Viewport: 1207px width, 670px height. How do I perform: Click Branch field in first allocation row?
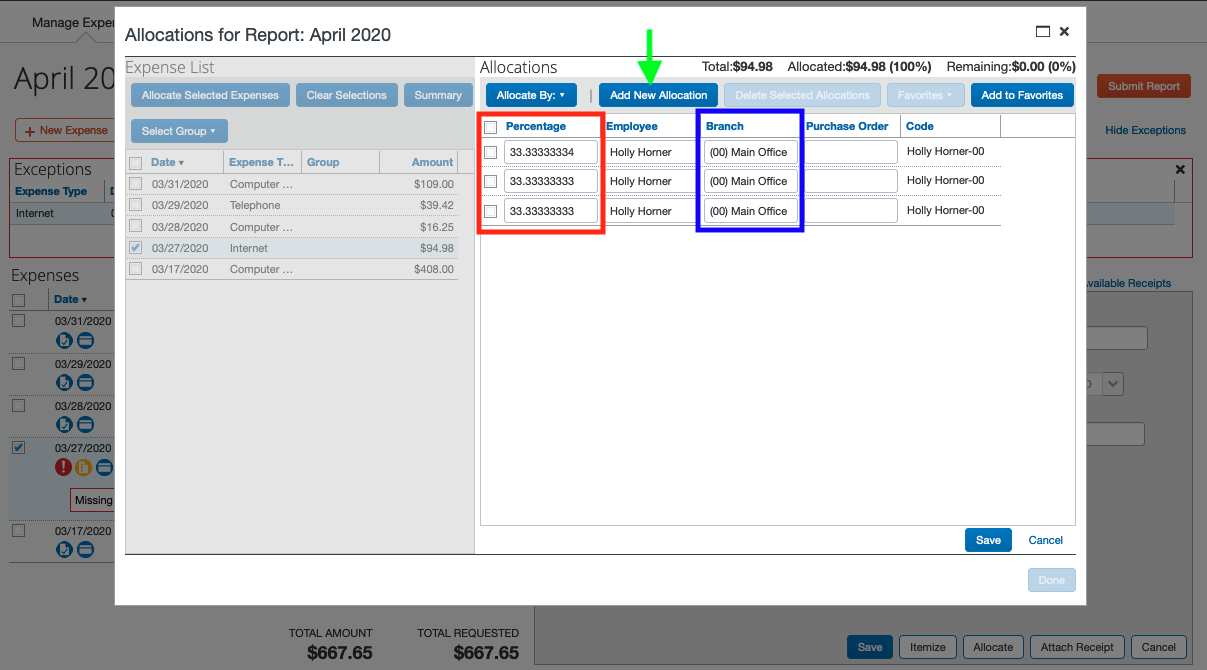[x=751, y=152]
